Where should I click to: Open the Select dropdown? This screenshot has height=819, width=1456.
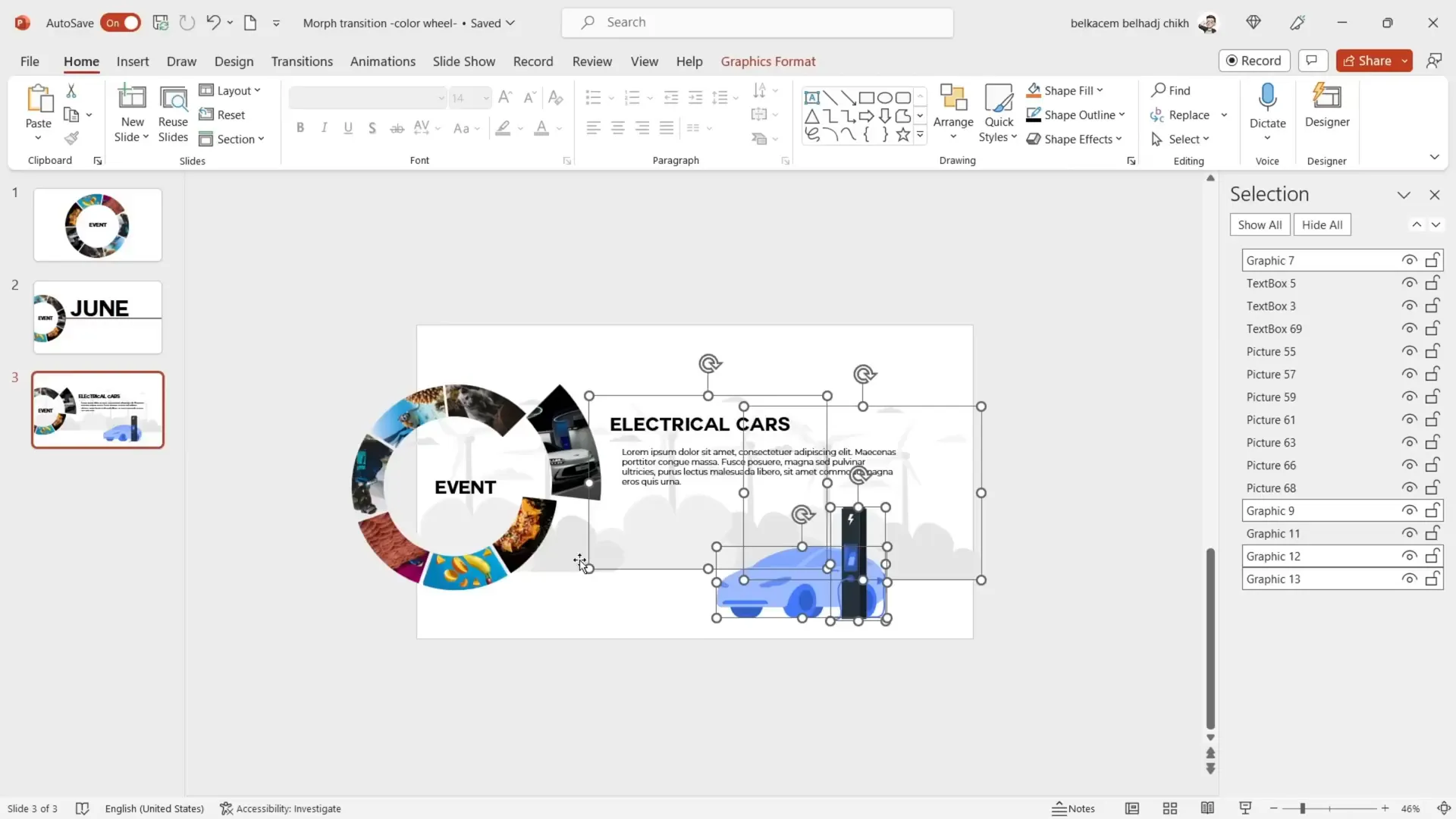(1179, 139)
